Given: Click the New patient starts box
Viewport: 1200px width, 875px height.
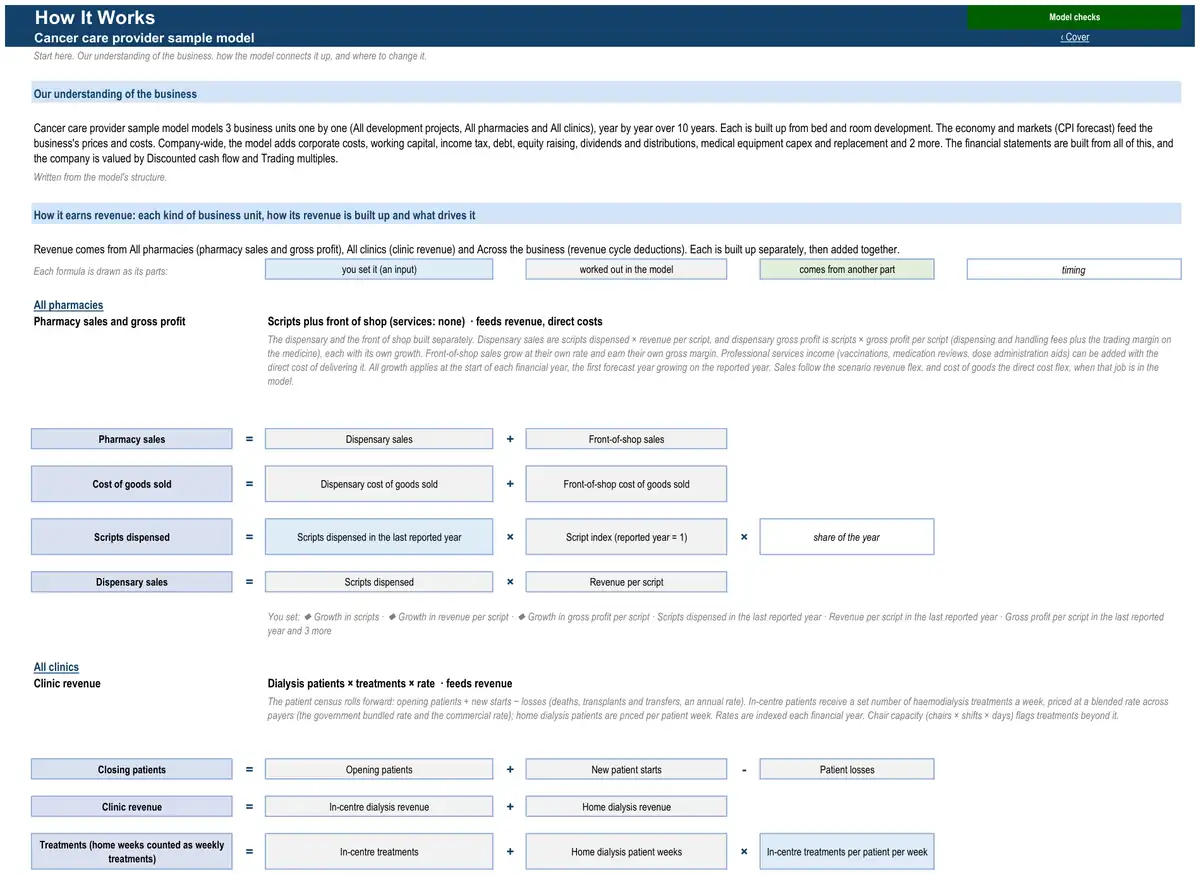Looking at the screenshot, I should click(x=626, y=770).
